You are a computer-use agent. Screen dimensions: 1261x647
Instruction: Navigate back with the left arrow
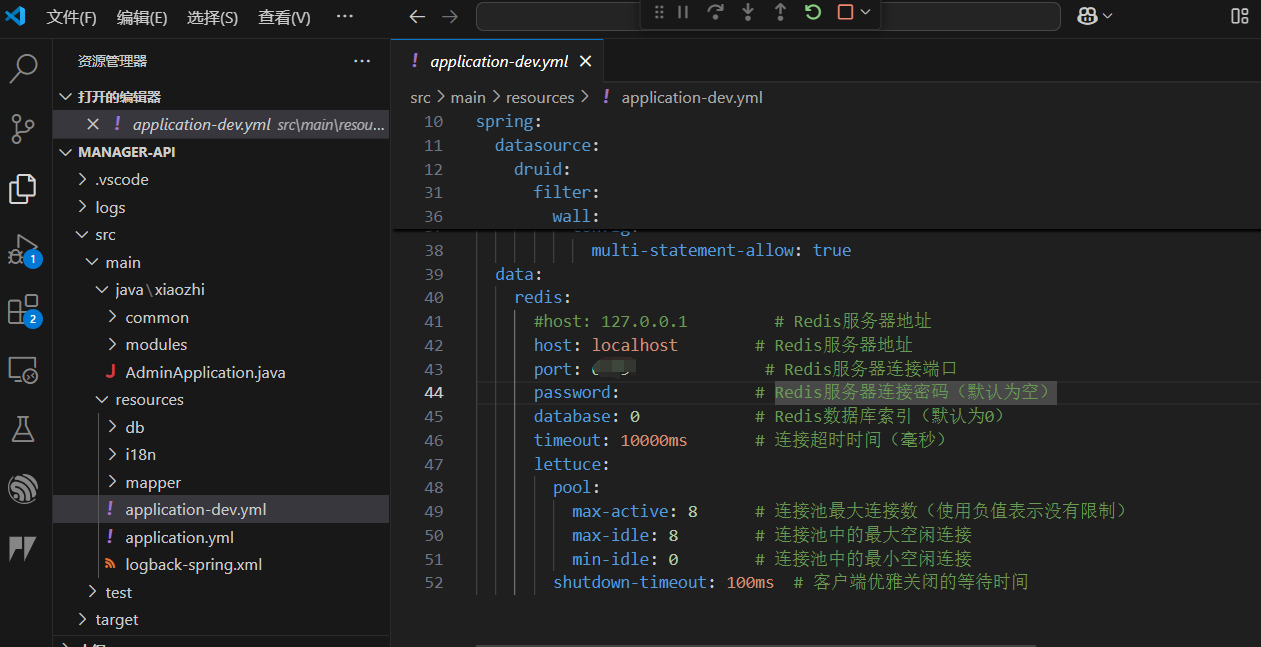418,17
